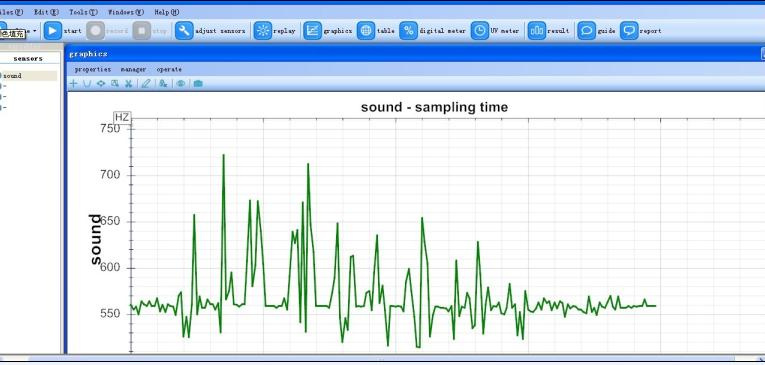Click the chart title 'sound - sampling time'

[434, 107]
